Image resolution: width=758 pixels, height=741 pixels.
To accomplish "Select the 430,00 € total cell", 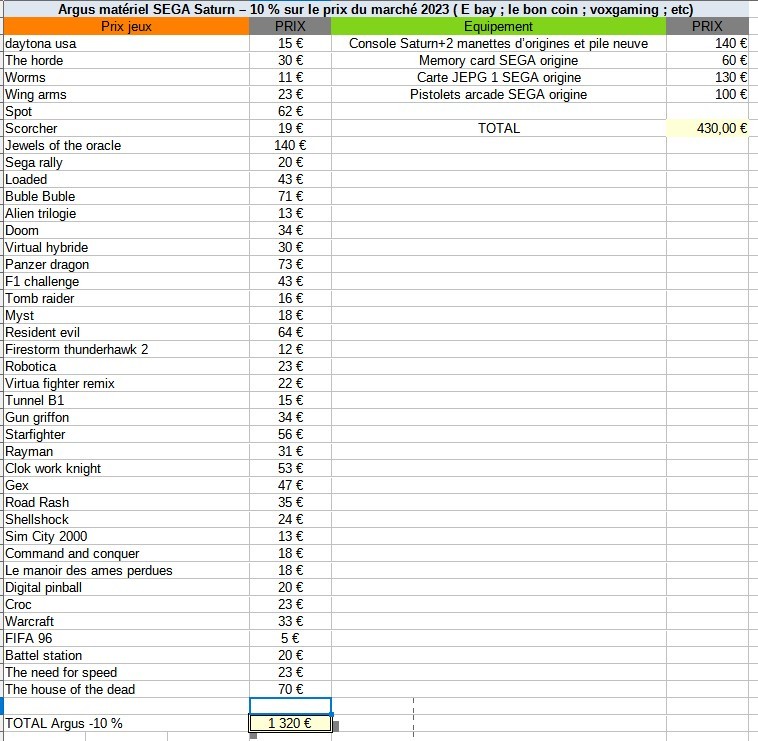I will [x=707, y=128].
